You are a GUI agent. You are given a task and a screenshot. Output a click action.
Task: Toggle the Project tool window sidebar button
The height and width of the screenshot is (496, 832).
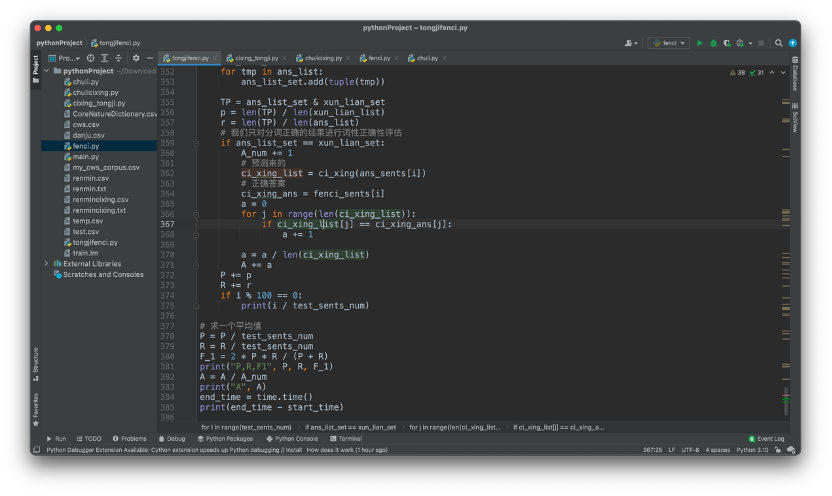point(36,69)
